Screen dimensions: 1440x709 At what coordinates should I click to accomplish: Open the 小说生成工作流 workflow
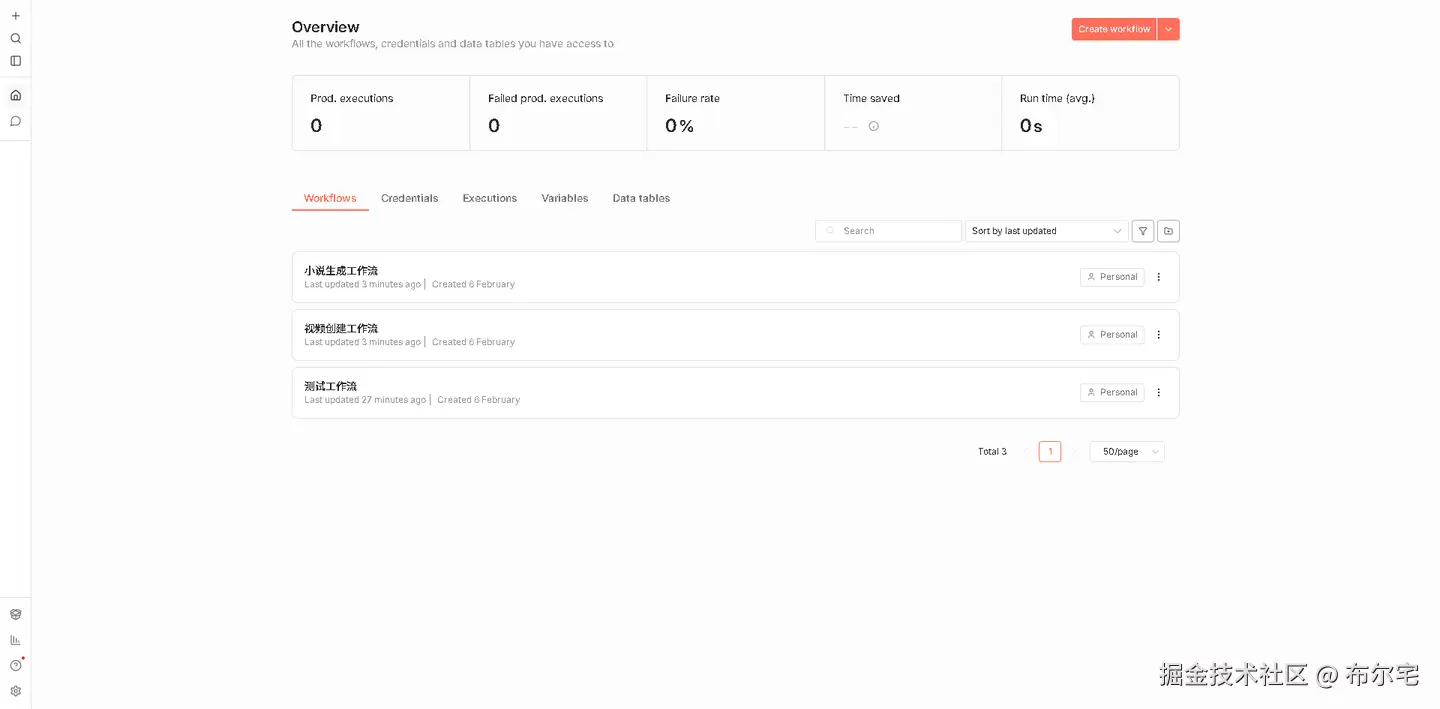(341, 271)
